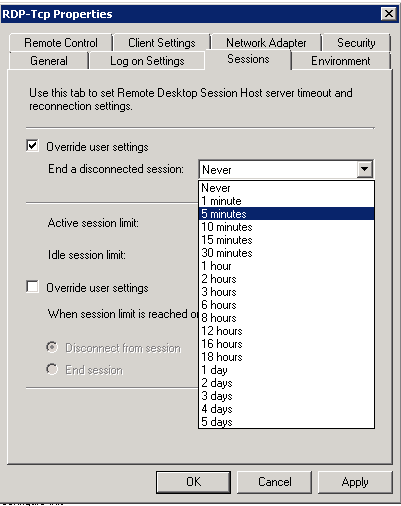401x506 pixels.
Task: Open the Security tab
Action: tap(356, 43)
